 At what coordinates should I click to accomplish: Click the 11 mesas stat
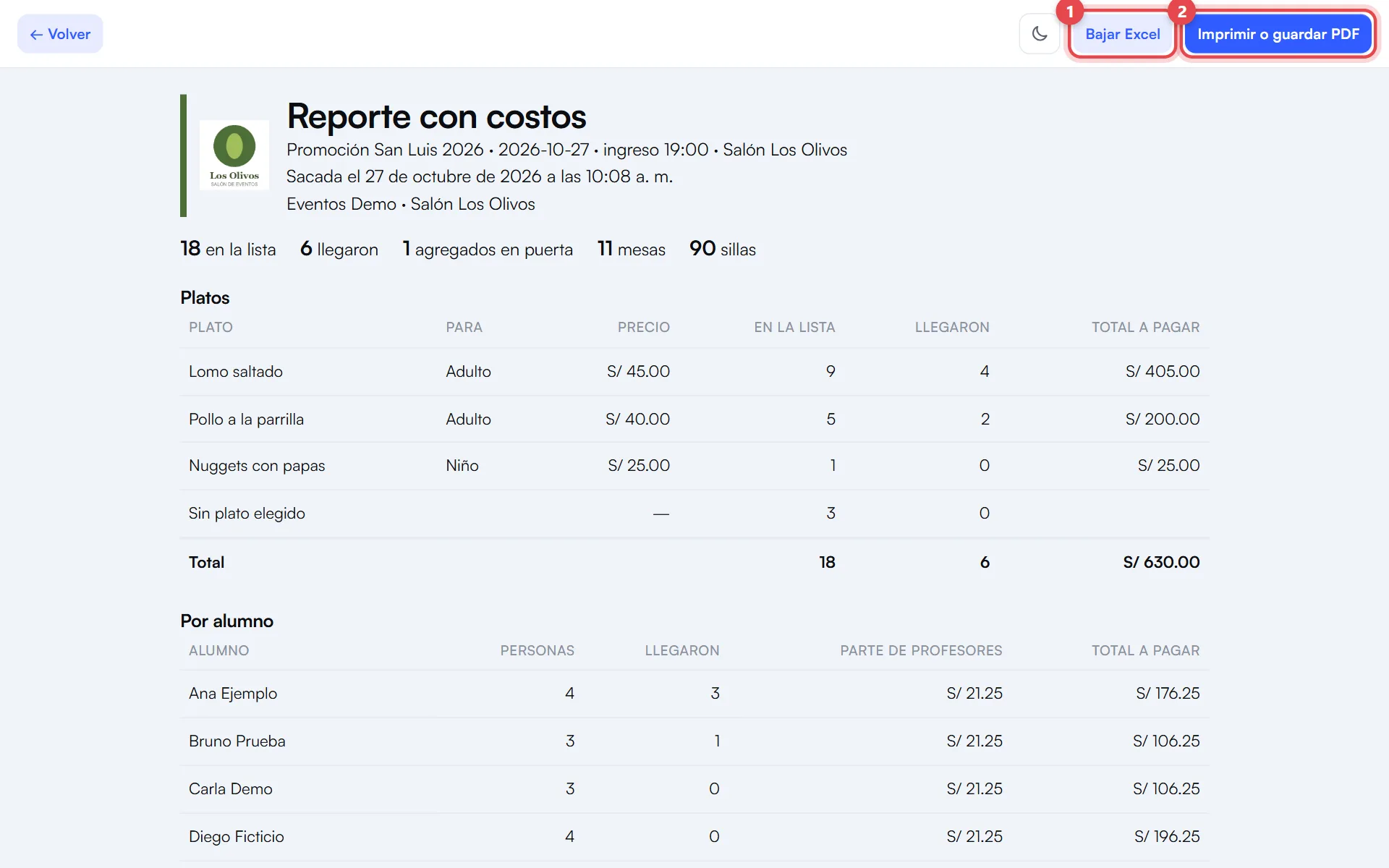click(x=632, y=249)
